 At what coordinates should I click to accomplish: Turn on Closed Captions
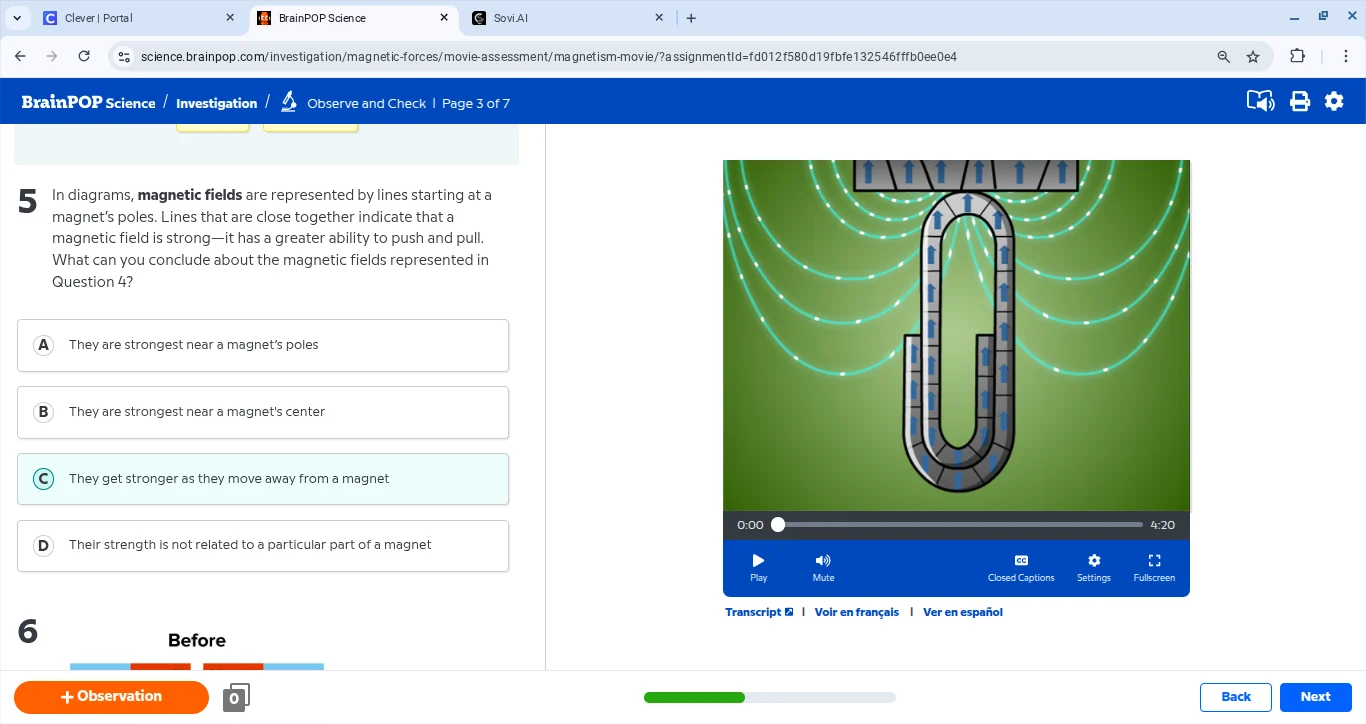[1021, 566]
